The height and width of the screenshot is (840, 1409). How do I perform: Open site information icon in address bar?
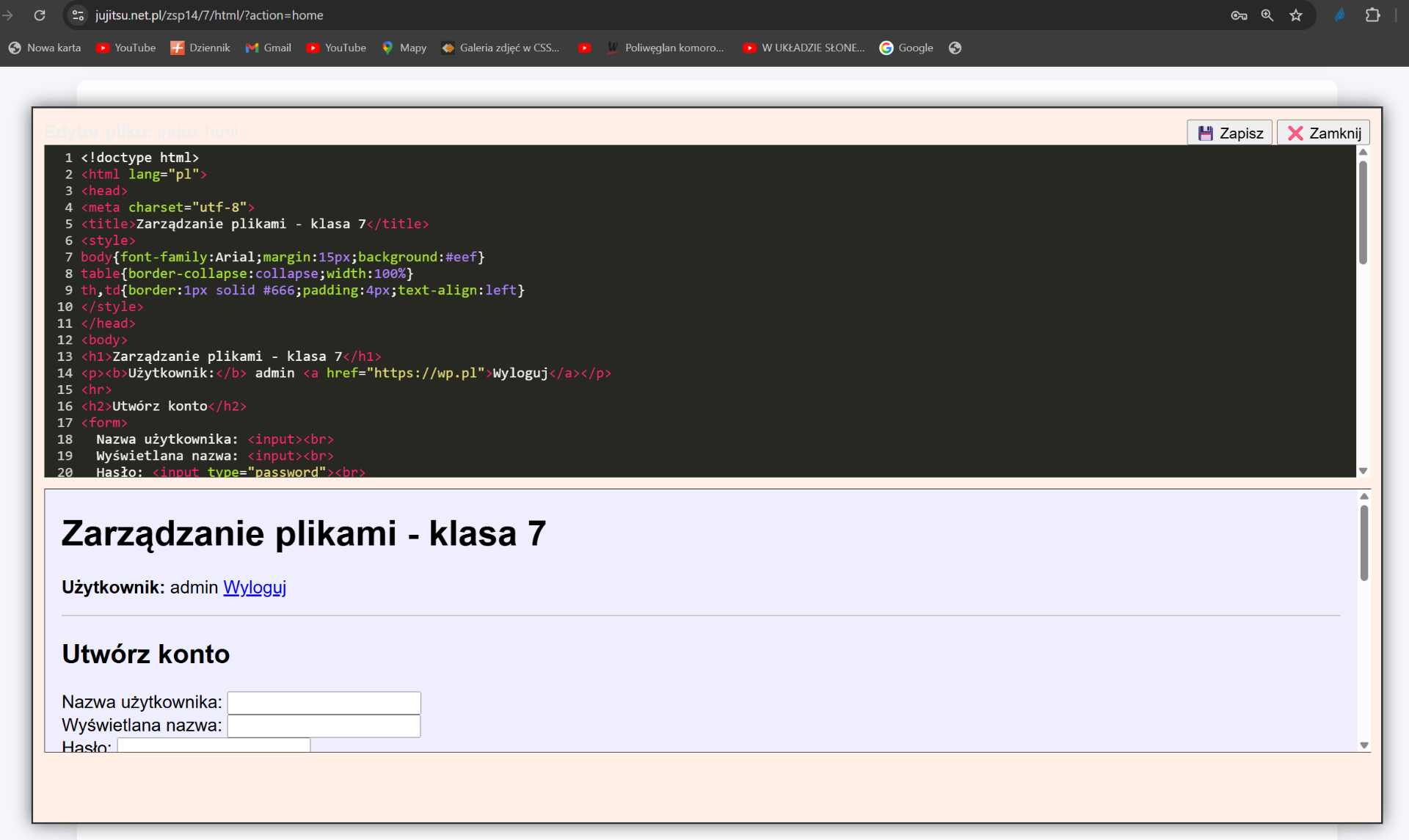79,15
